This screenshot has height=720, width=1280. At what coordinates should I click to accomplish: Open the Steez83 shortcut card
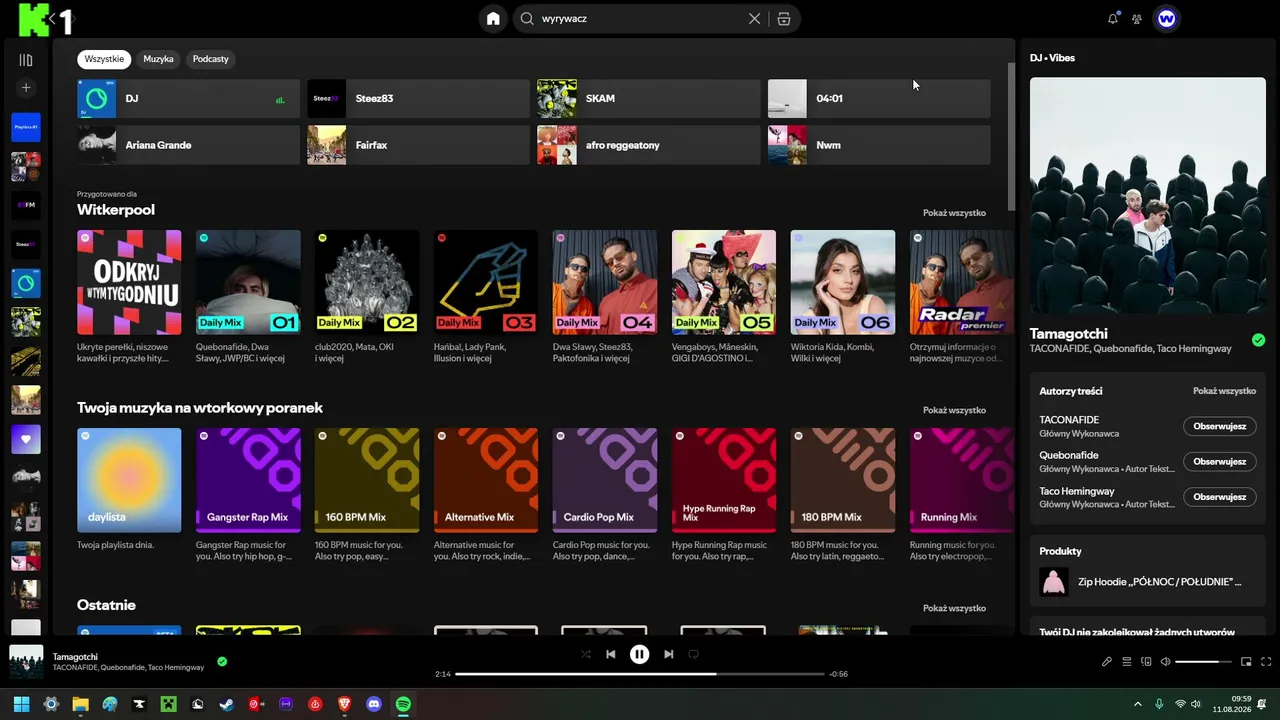(418, 99)
